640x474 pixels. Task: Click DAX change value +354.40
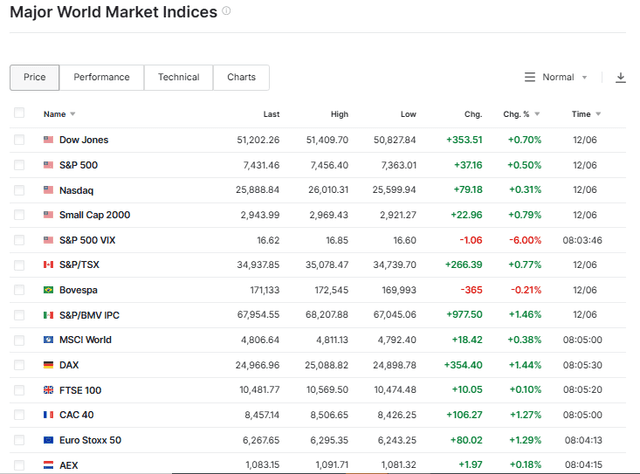463,365
